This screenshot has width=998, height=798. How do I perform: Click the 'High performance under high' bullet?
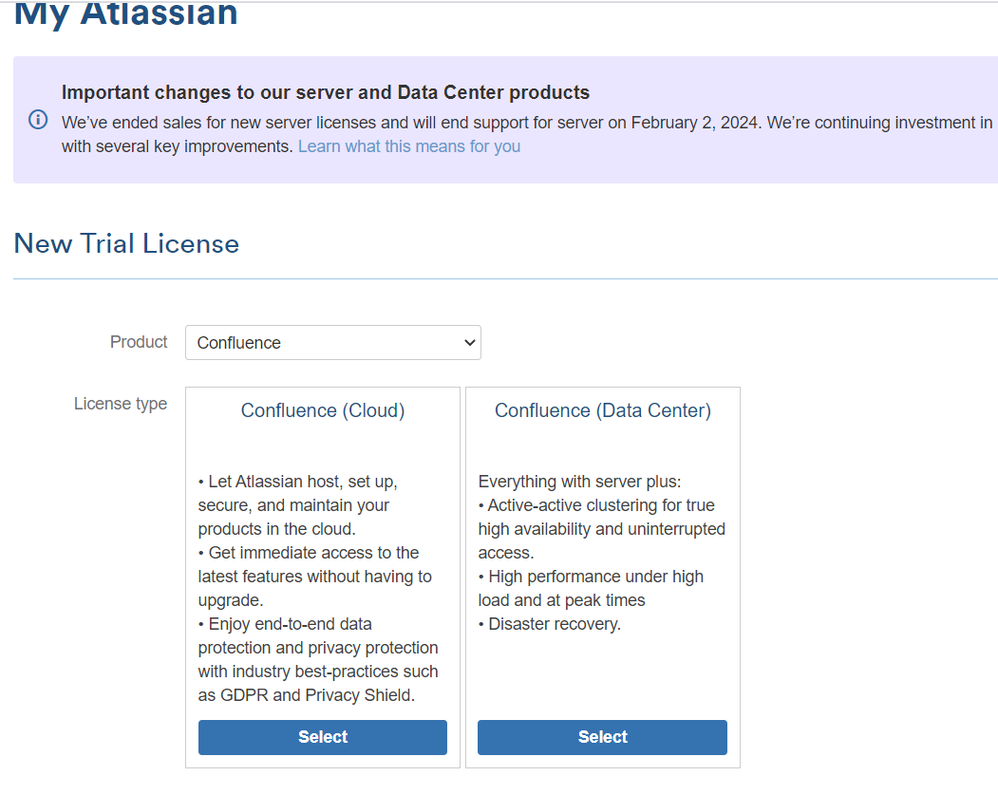(591, 577)
